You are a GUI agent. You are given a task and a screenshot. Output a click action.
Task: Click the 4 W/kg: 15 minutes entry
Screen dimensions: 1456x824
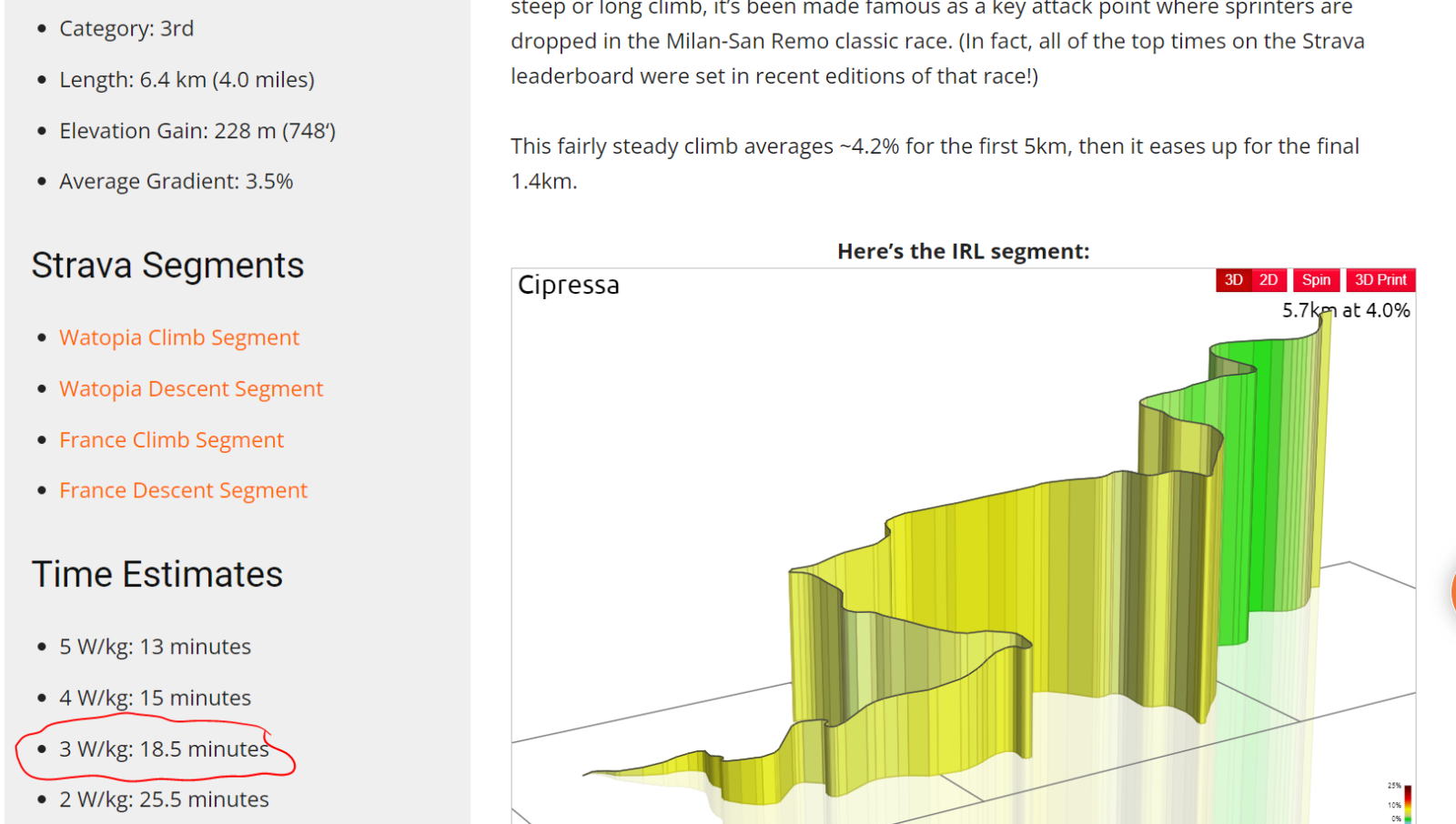[155, 698]
